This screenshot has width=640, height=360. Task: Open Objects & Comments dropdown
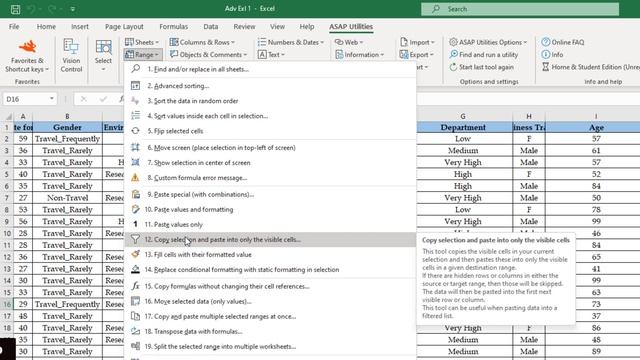coord(209,54)
